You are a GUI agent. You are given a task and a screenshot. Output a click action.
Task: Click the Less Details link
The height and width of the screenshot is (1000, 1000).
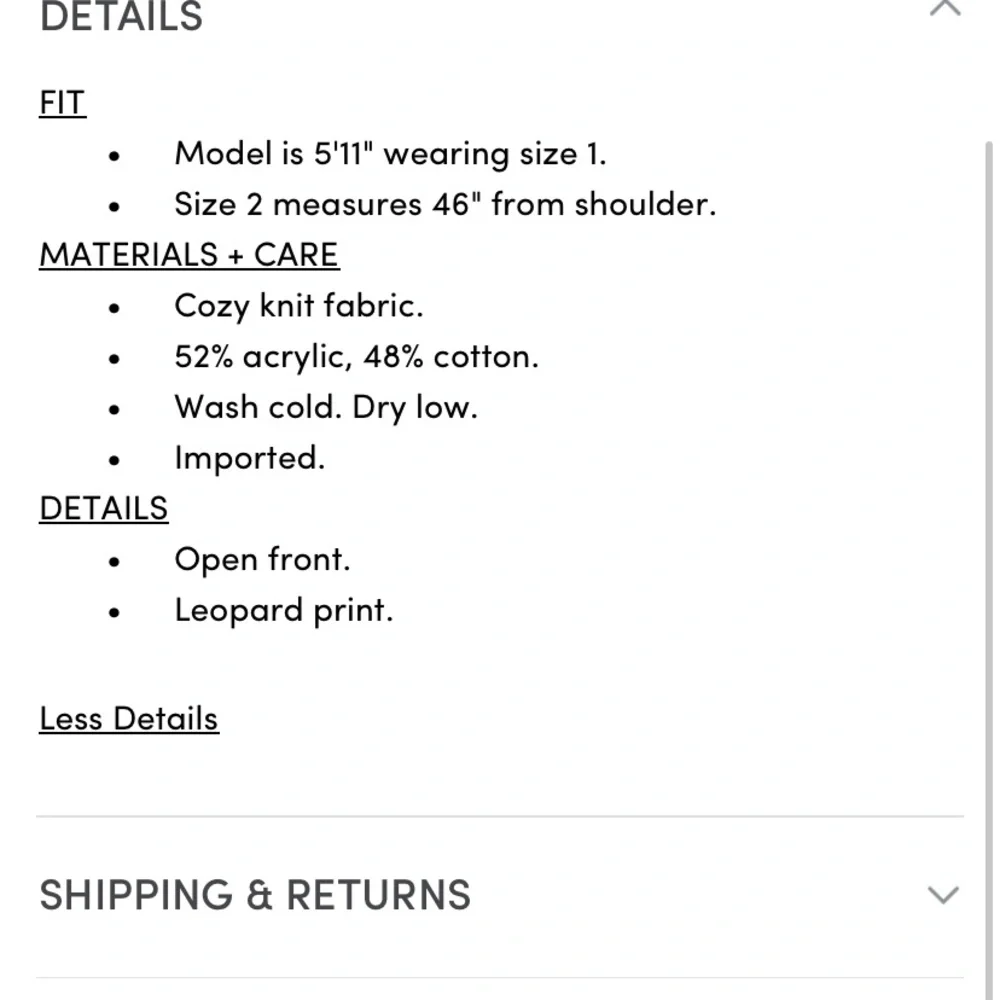pos(129,719)
